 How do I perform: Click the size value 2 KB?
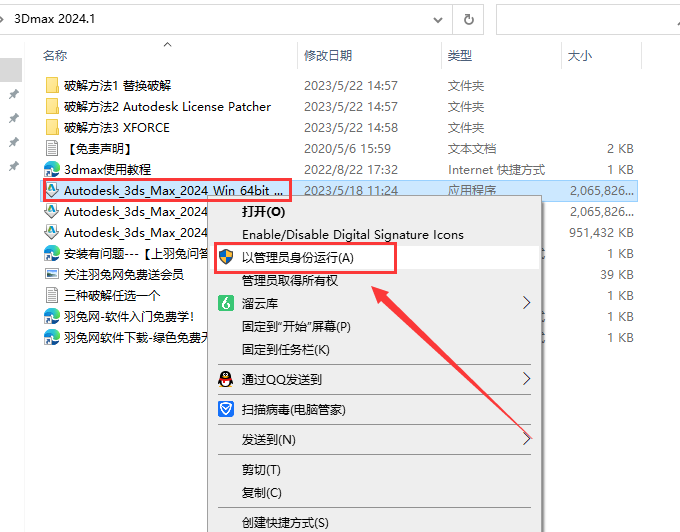(620, 149)
